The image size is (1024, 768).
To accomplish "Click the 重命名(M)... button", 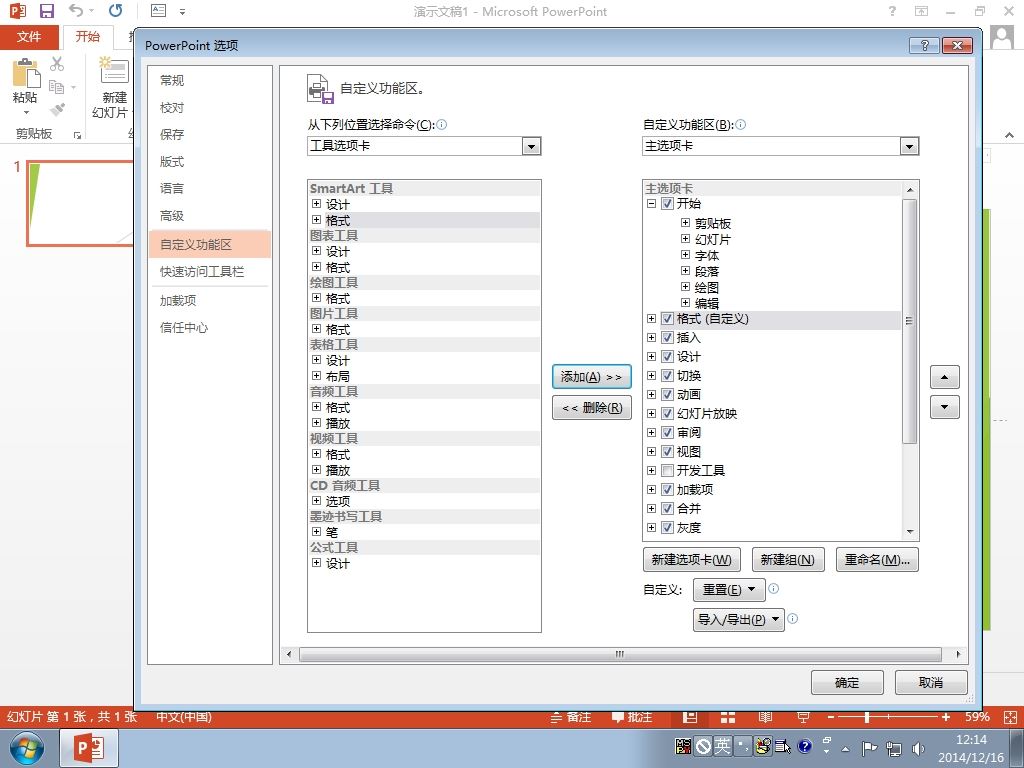I will [877, 560].
